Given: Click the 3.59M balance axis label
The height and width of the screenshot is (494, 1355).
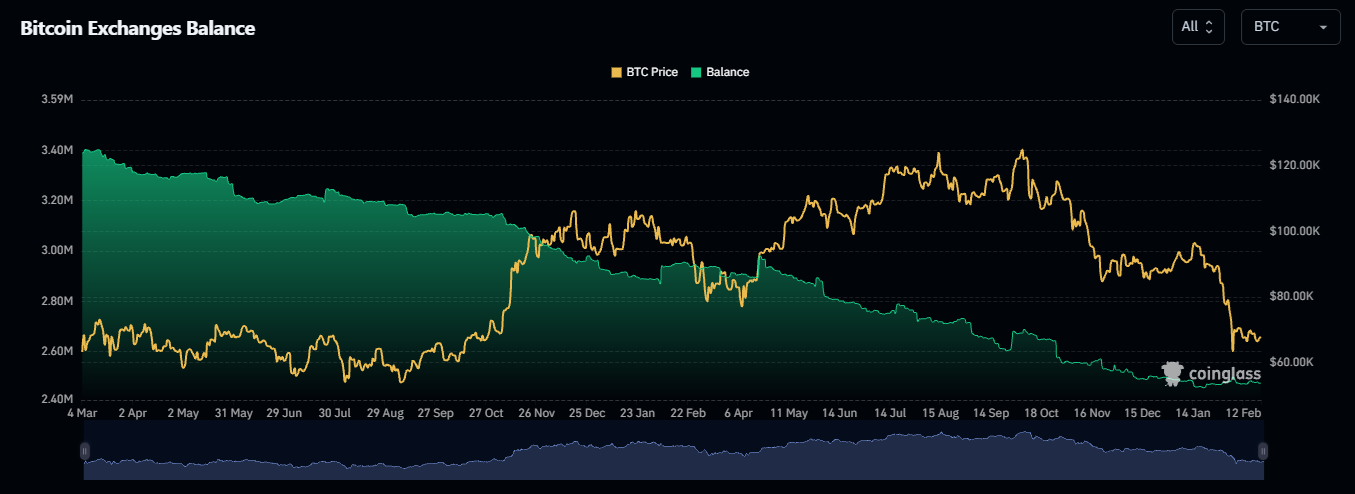Looking at the screenshot, I should pyautogui.click(x=57, y=100).
